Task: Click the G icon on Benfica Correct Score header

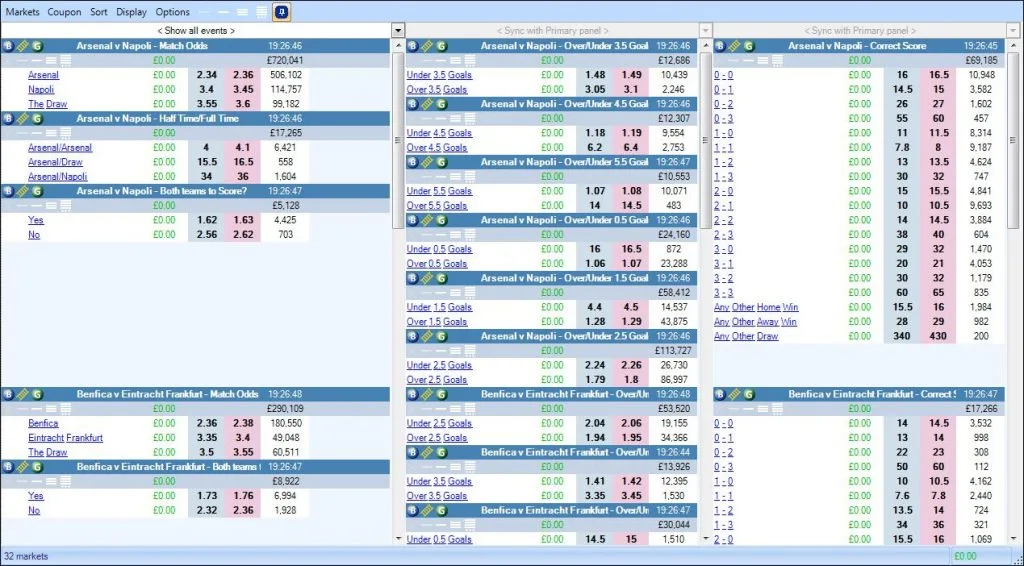Action: coord(748,394)
